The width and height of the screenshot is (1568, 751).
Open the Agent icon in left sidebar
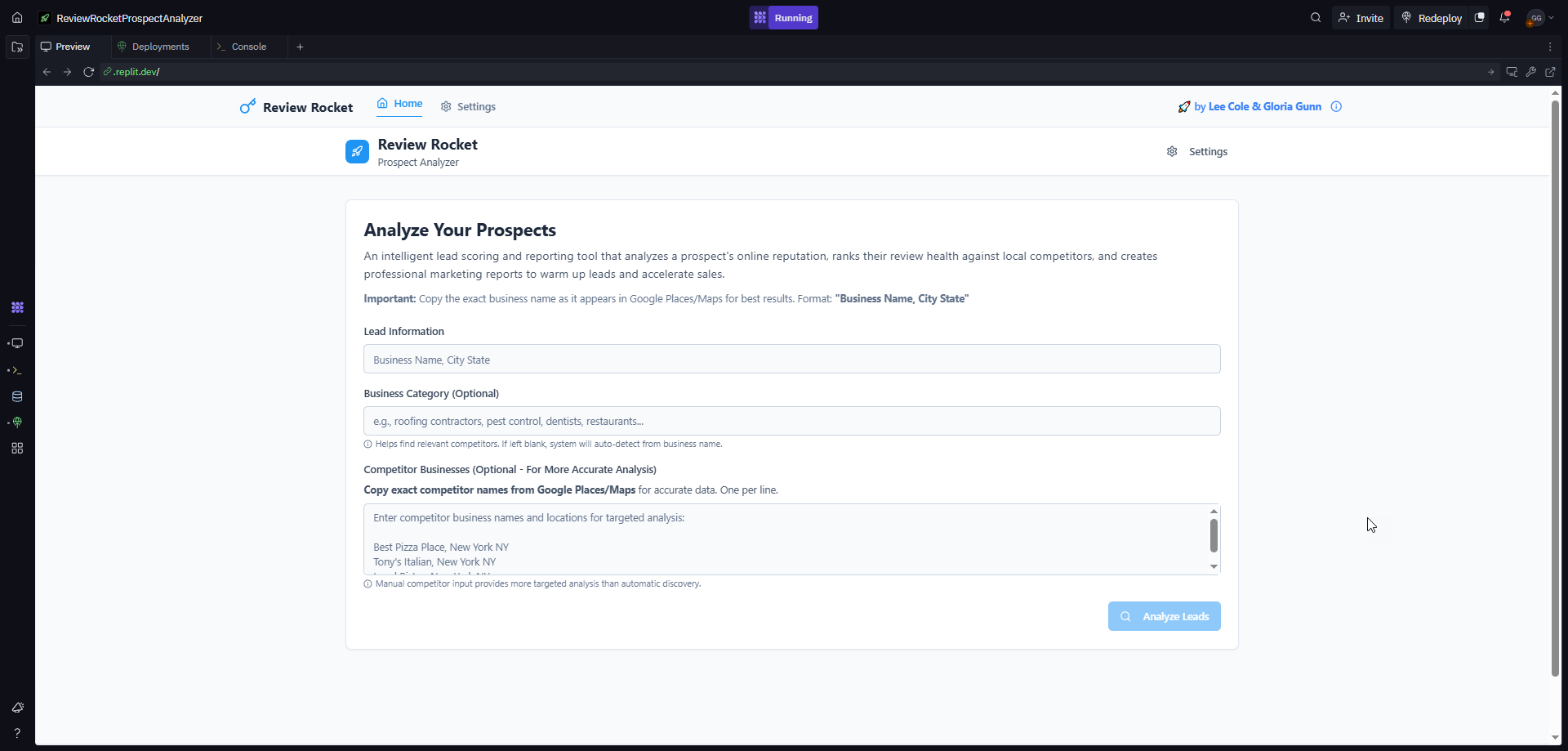17,307
